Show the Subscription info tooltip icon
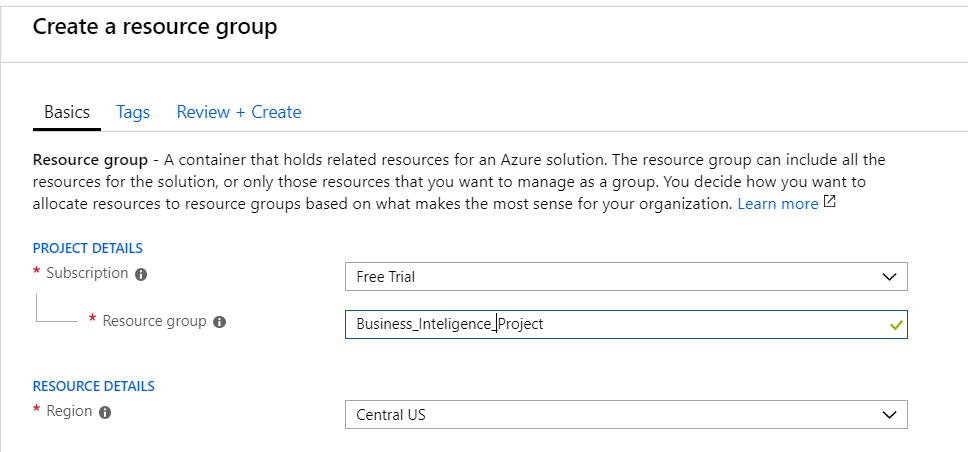The width and height of the screenshot is (968, 452). pos(141,274)
